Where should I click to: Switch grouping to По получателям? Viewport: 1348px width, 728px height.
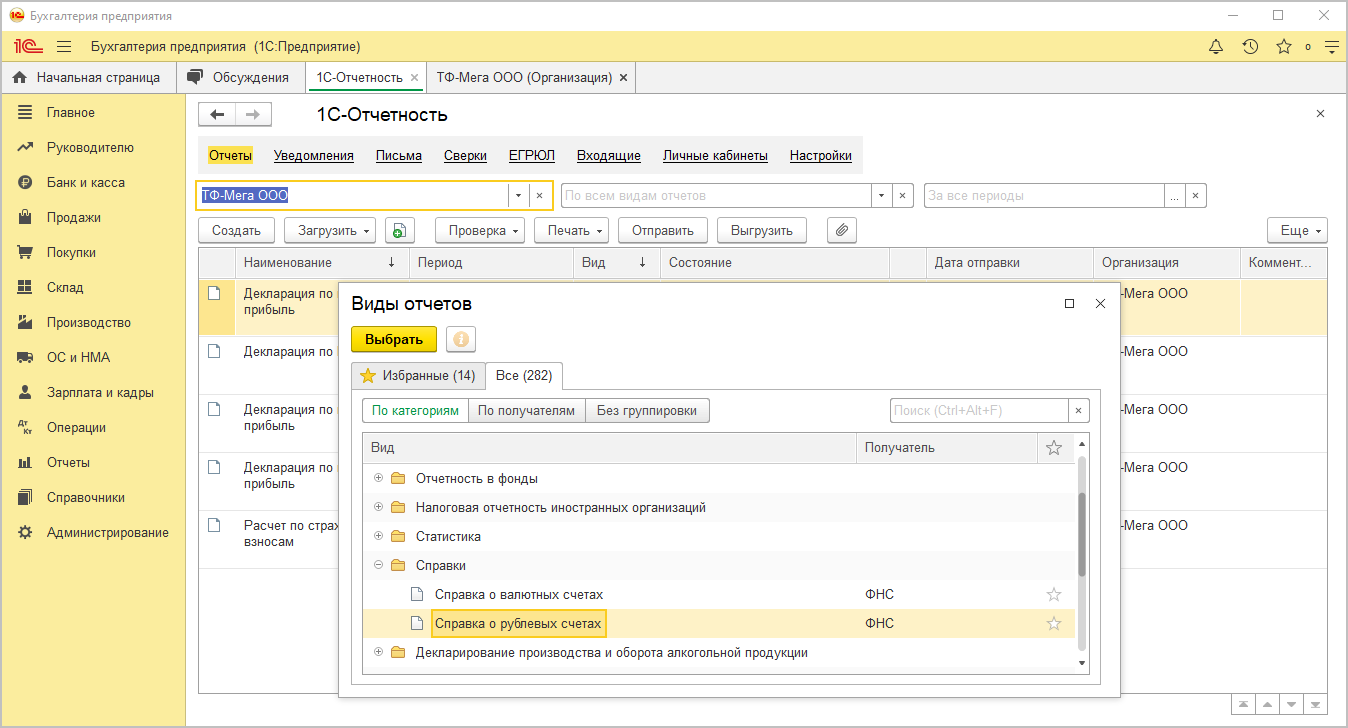tap(526, 411)
